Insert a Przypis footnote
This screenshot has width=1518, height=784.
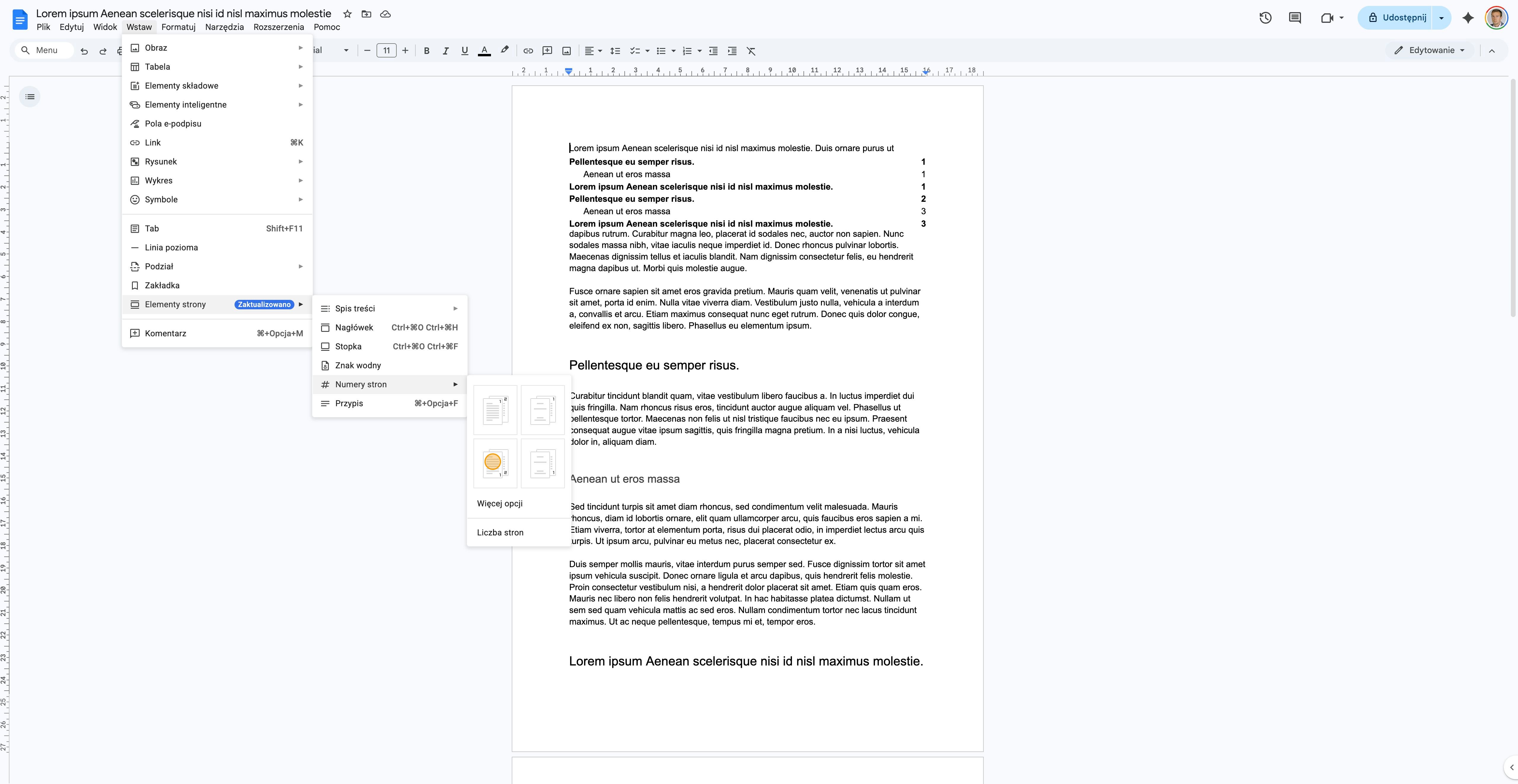tap(390, 404)
